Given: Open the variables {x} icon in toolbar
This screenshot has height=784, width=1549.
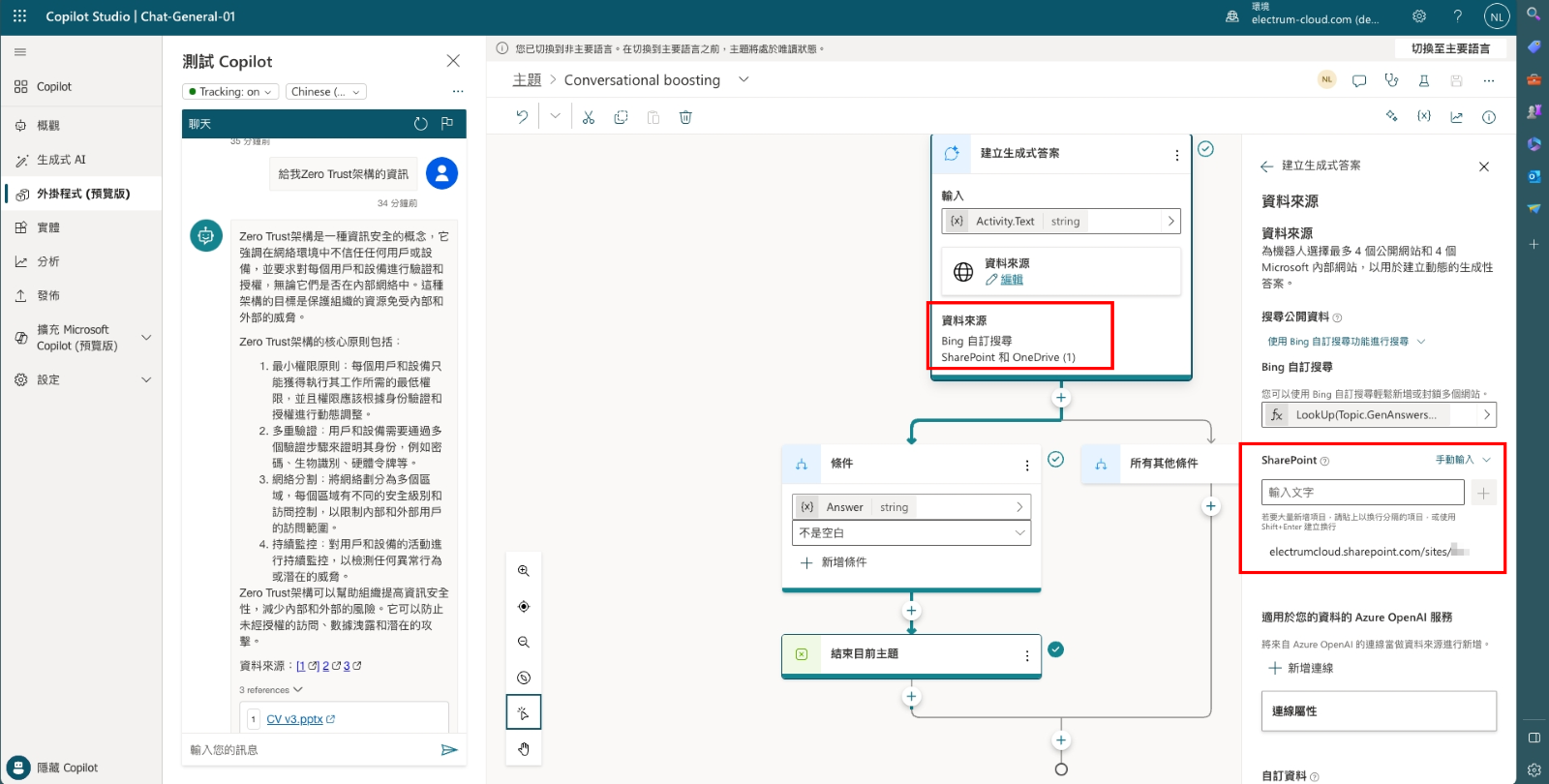Looking at the screenshot, I should (x=1424, y=116).
